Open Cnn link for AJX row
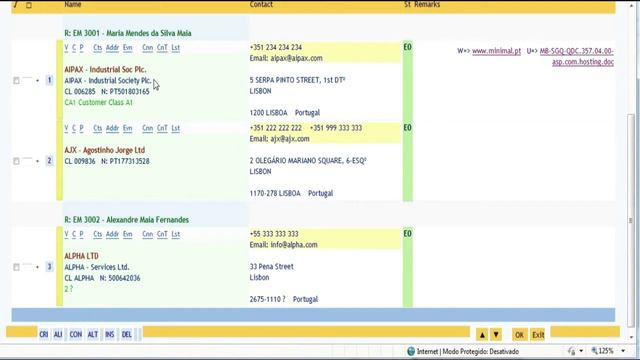This screenshot has width=640, height=360. [x=147, y=129]
